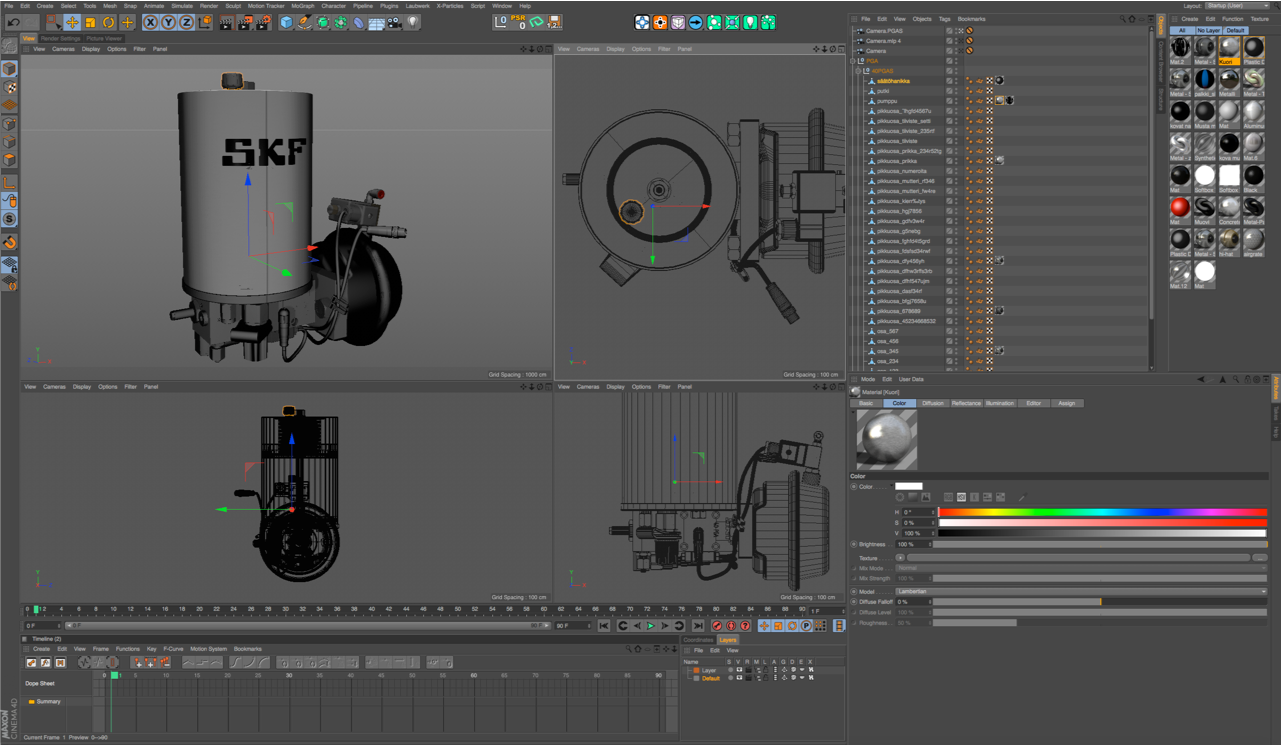Select the pumppu object row

pos(887,101)
